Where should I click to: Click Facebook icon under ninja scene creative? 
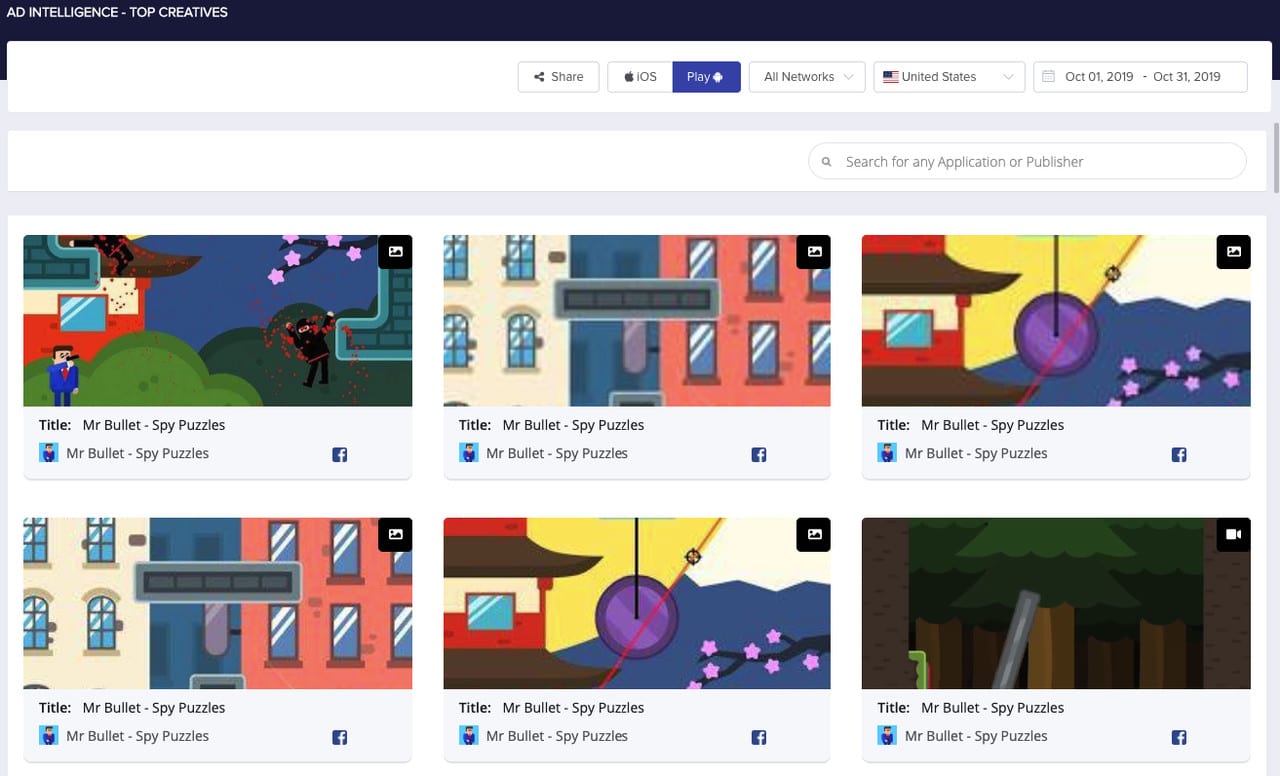point(340,455)
